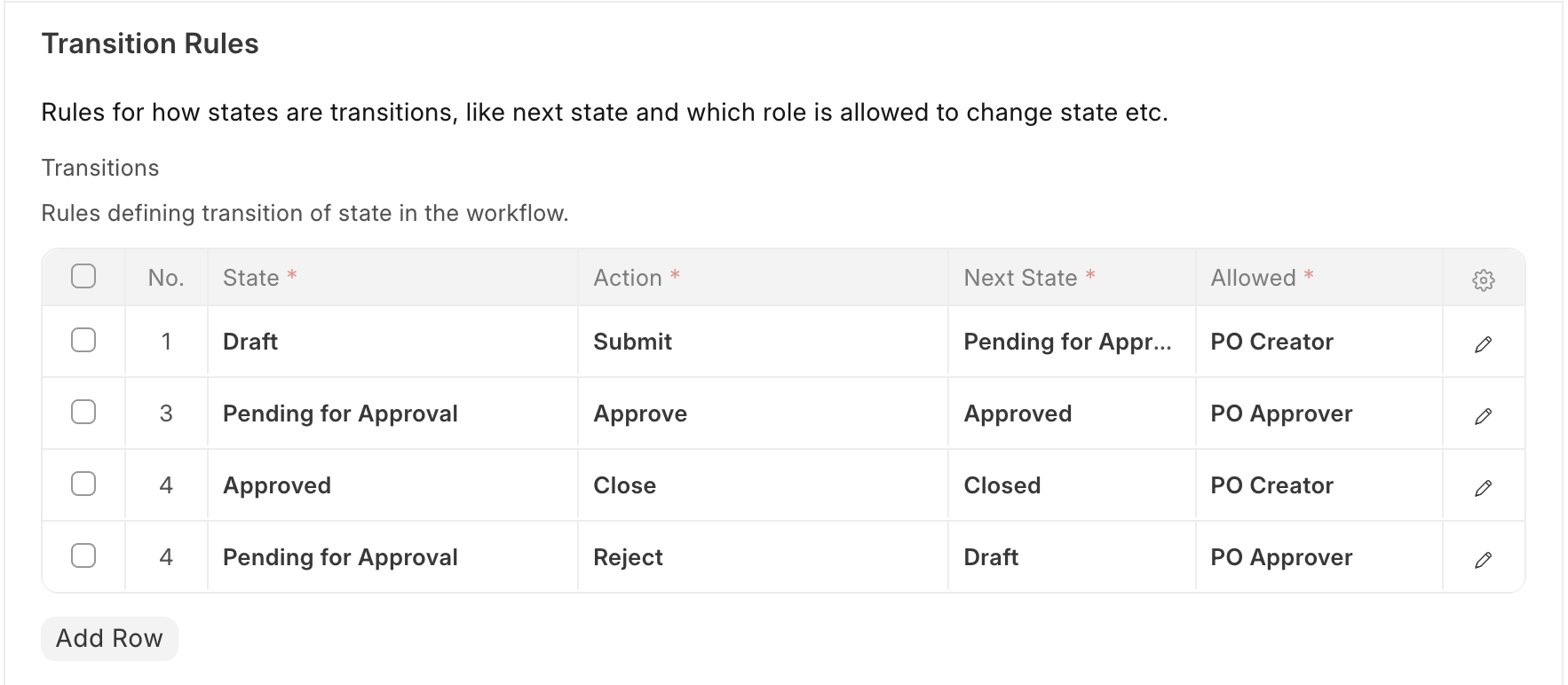Select checkbox for the Approve action row
This screenshot has height=685, width=1568.
tap(83, 413)
